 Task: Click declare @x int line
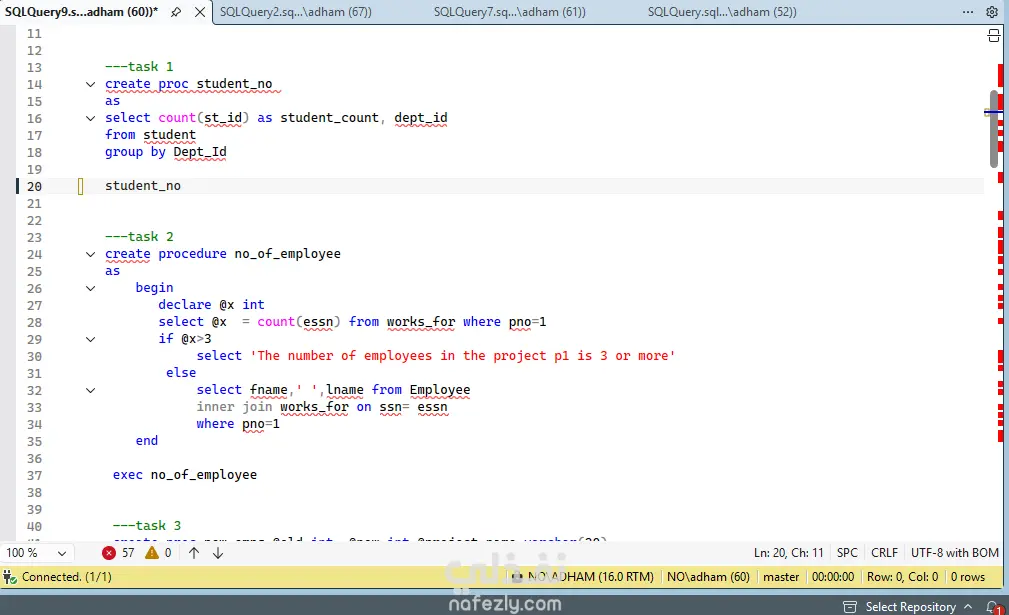[x=211, y=305]
